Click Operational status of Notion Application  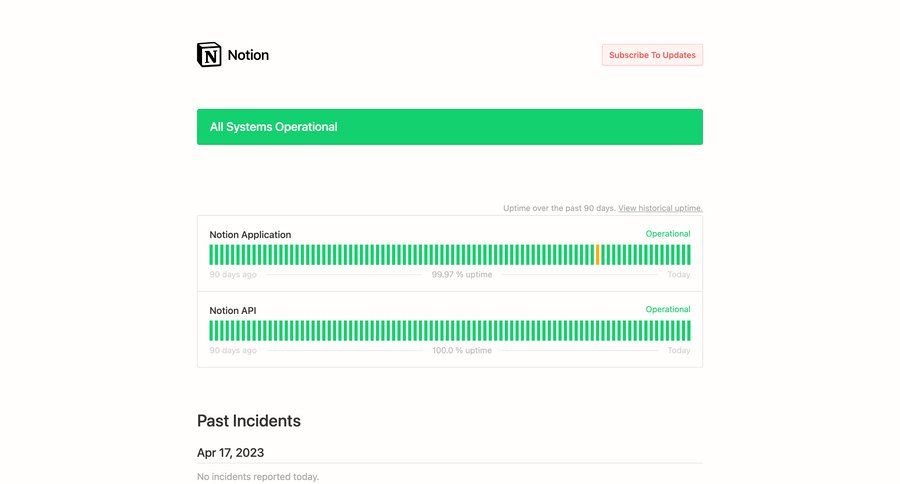coord(668,234)
